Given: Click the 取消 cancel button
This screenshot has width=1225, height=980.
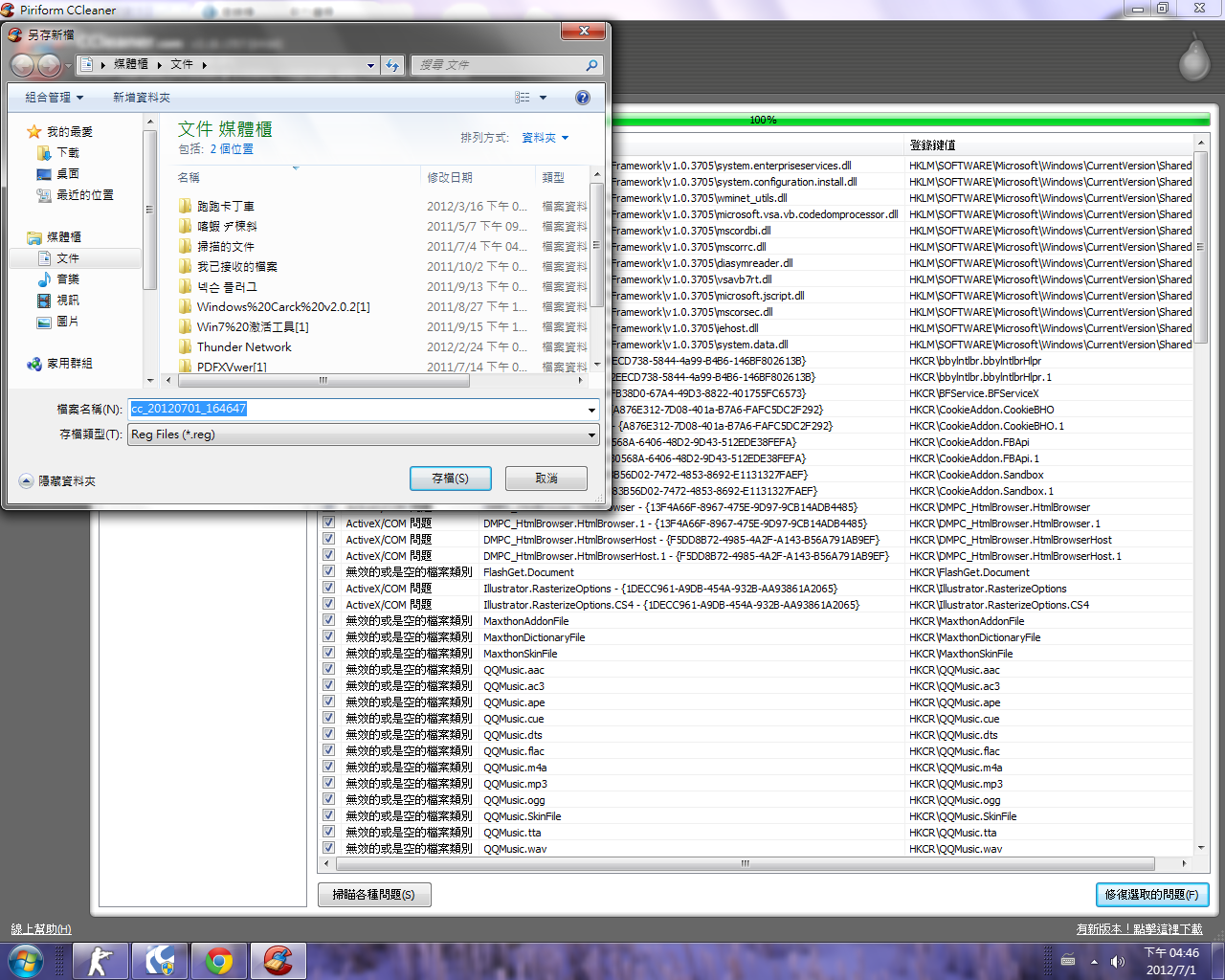Looking at the screenshot, I should click(546, 478).
